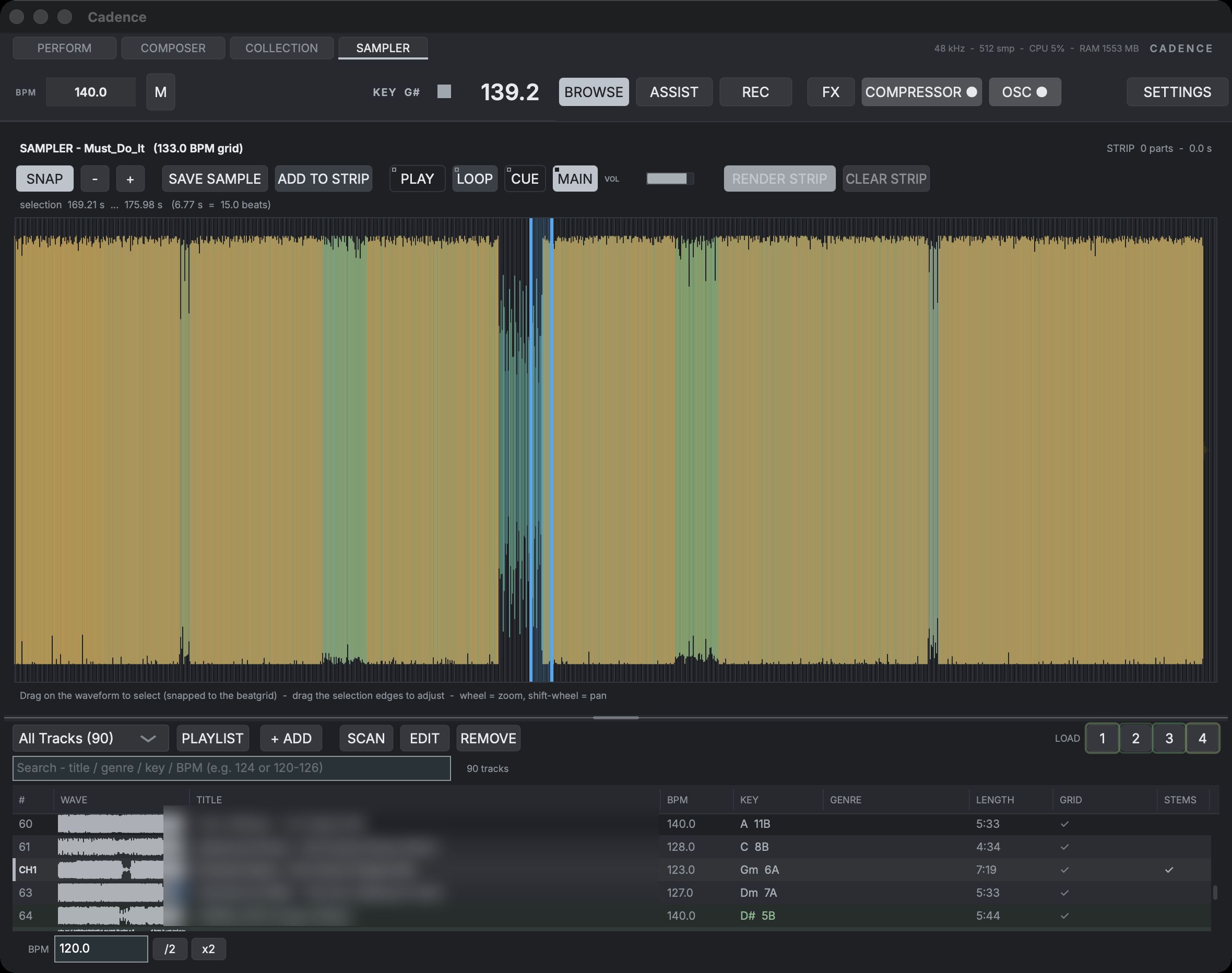Click the length "5:44" cell
The width and height of the screenshot is (1232, 973).
coord(988,916)
